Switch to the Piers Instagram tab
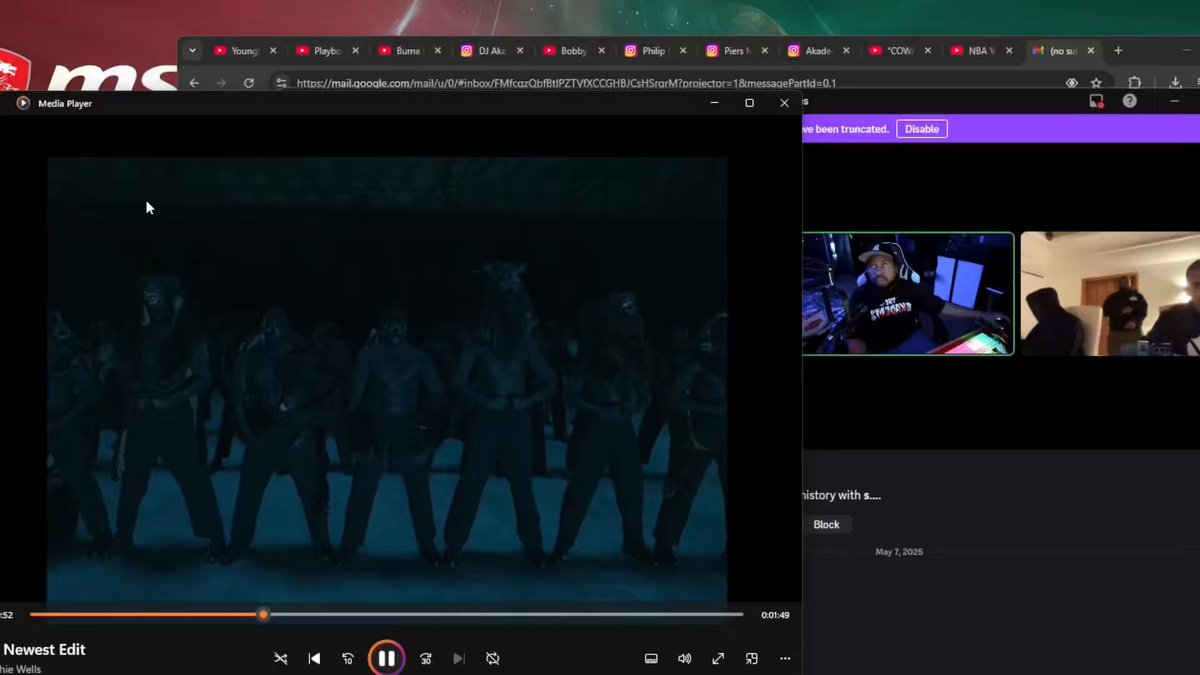The height and width of the screenshot is (675, 1200). click(737, 51)
